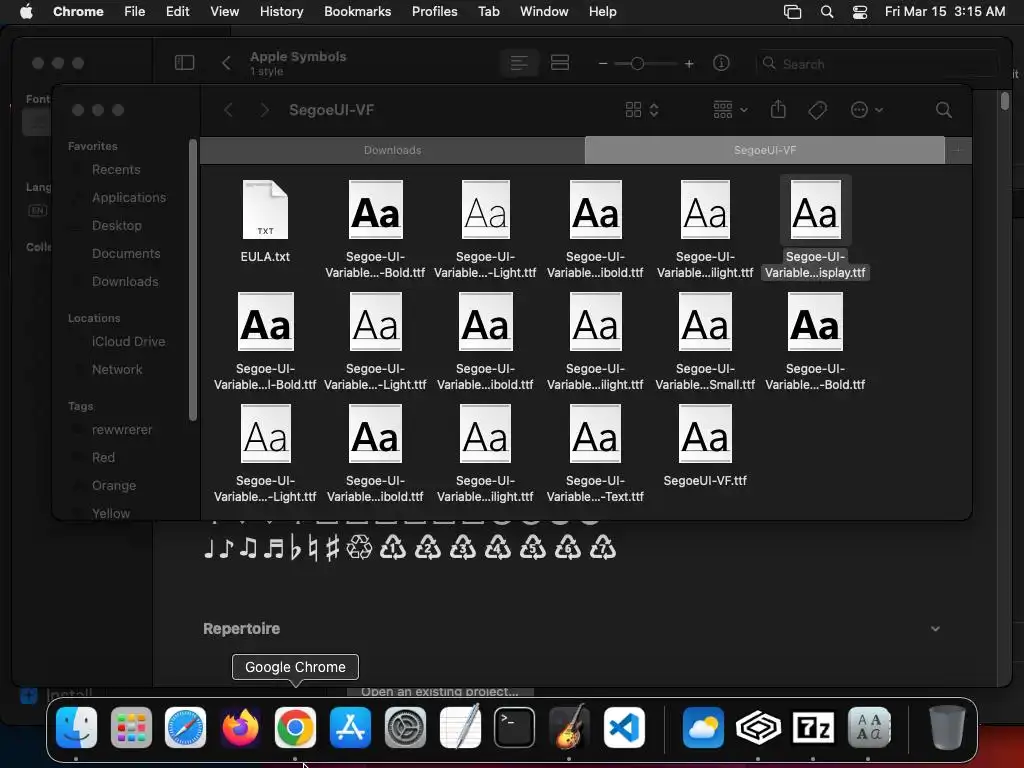The width and height of the screenshot is (1024, 768).
Task: Open the Finder more actions menu
Action: coord(867,110)
